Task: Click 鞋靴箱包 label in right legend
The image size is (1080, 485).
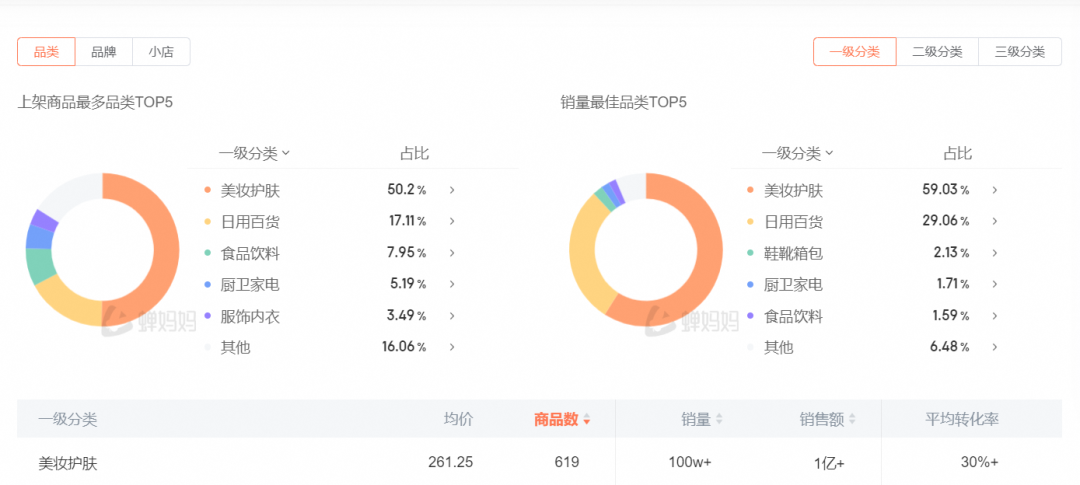Action: pyautogui.click(x=793, y=254)
